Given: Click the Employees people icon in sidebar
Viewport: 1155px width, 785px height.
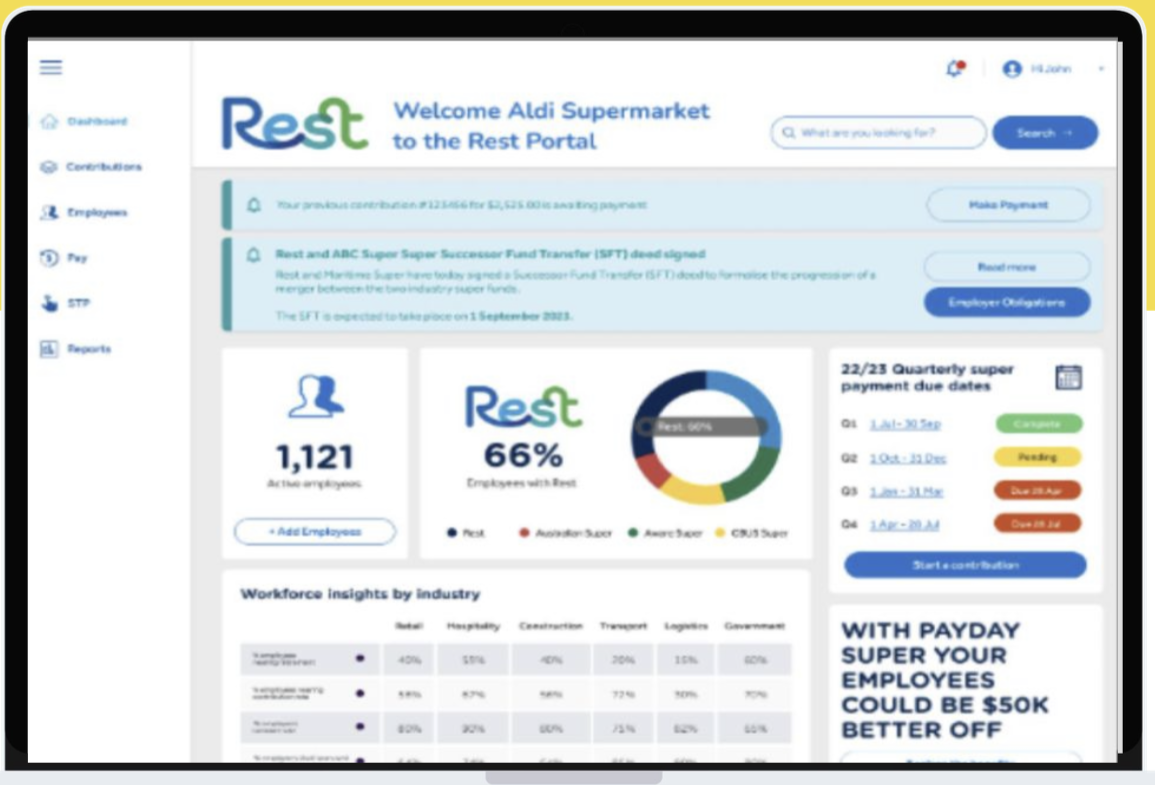Looking at the screenshot, I should (x=49, y=213).
